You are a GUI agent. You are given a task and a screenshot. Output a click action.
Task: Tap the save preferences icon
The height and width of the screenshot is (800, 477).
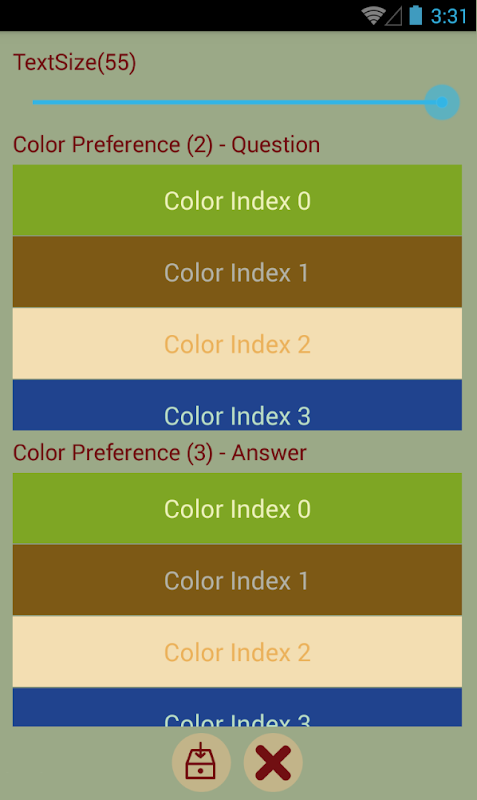(x=201, y=762)
